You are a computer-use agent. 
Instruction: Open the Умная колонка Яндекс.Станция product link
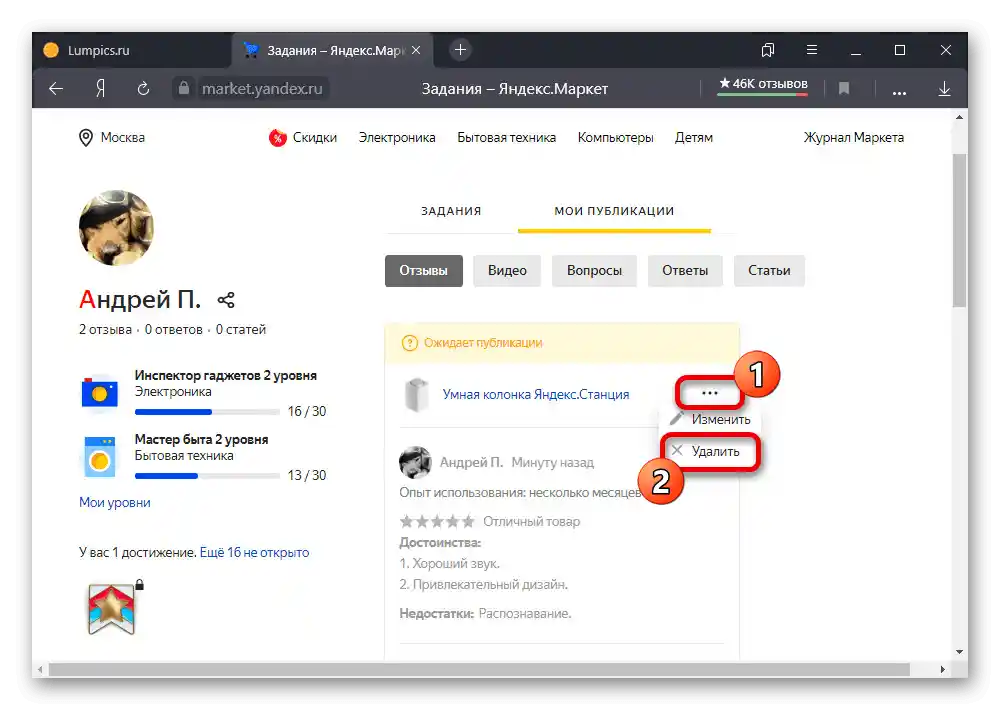536,395
